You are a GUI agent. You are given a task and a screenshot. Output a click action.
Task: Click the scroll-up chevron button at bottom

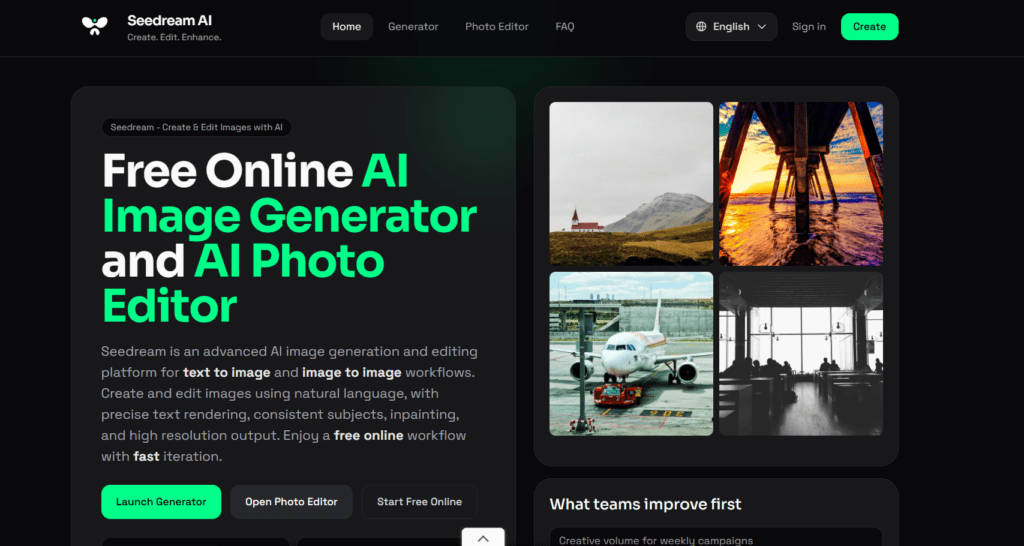[483, 537]
